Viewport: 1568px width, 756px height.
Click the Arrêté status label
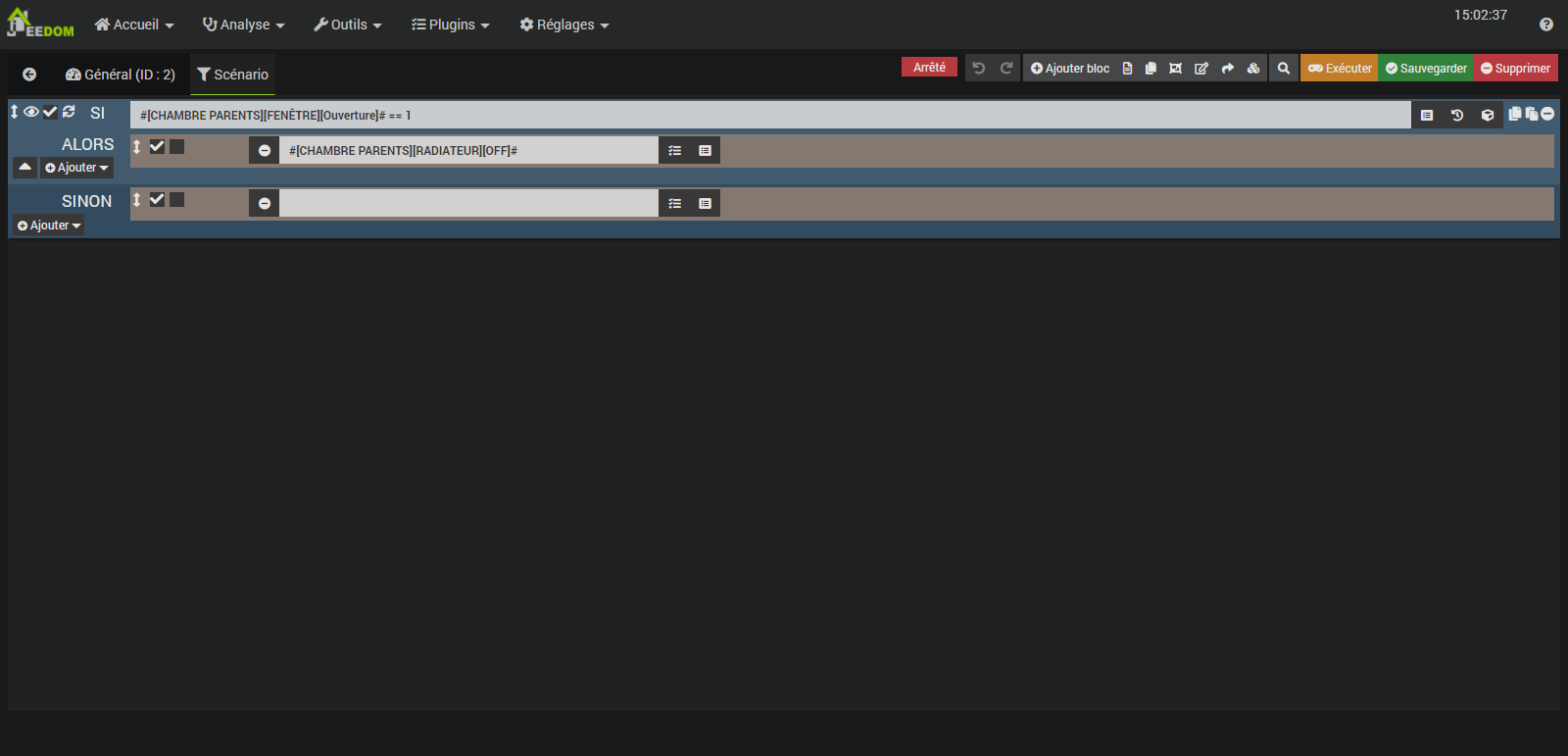(929, 67)
